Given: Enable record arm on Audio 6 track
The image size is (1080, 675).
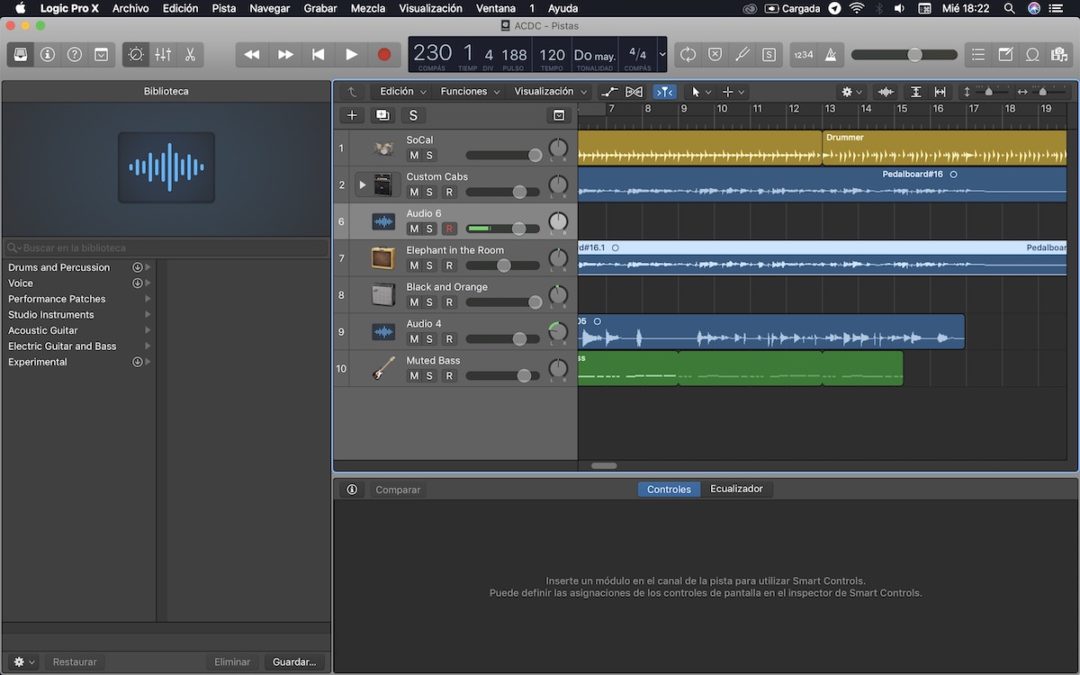Looking at the screenshot, I should coord(449,228).
